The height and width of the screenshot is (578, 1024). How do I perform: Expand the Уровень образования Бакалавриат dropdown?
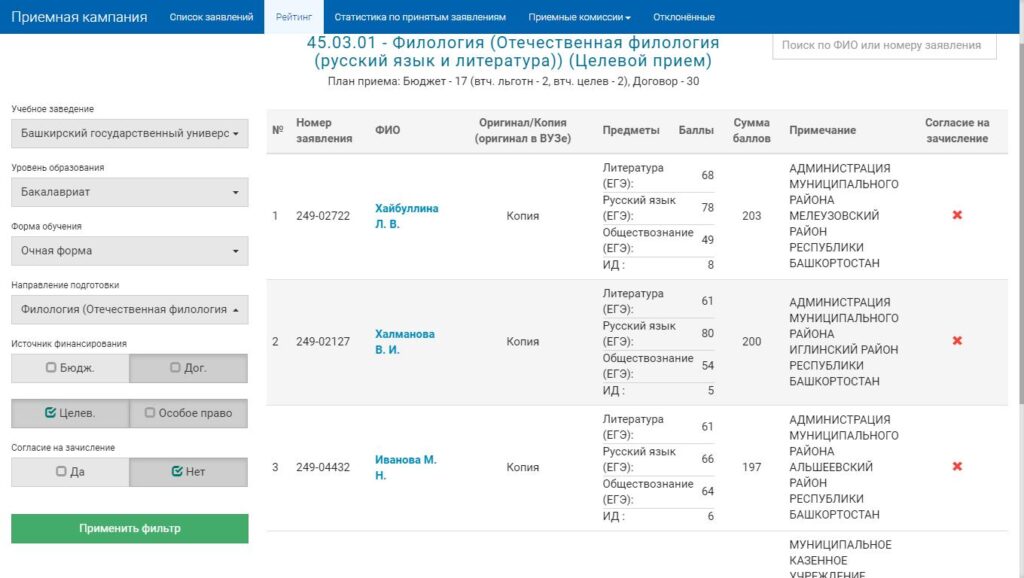pos(130,192)
